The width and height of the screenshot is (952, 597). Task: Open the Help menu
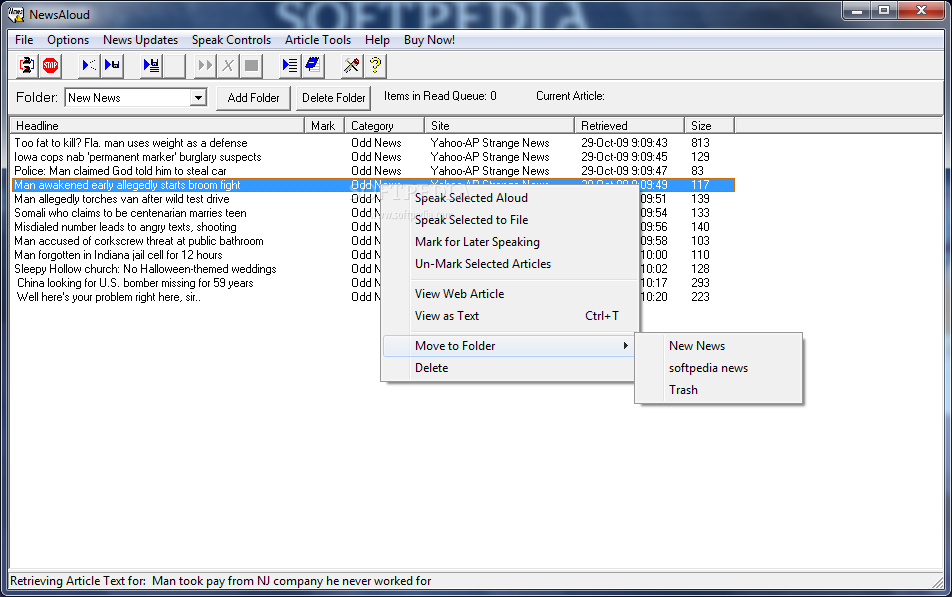point(377,40)
